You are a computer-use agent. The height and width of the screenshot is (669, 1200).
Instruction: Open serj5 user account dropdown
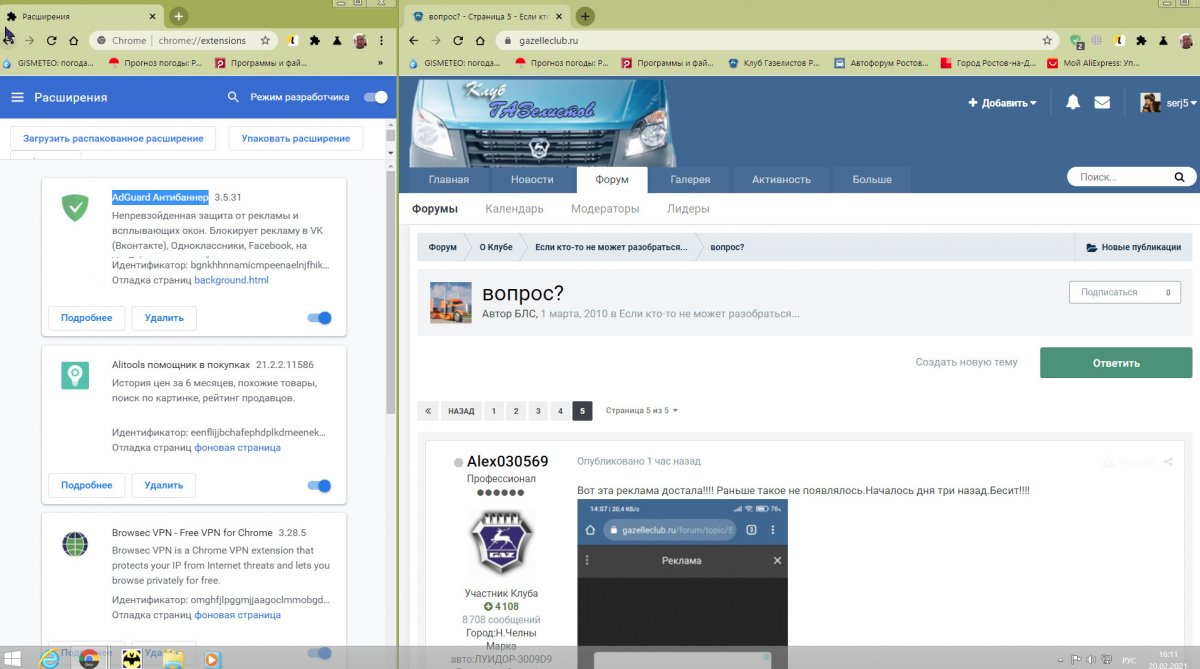pyautogui.click(x=1169, y=102)
